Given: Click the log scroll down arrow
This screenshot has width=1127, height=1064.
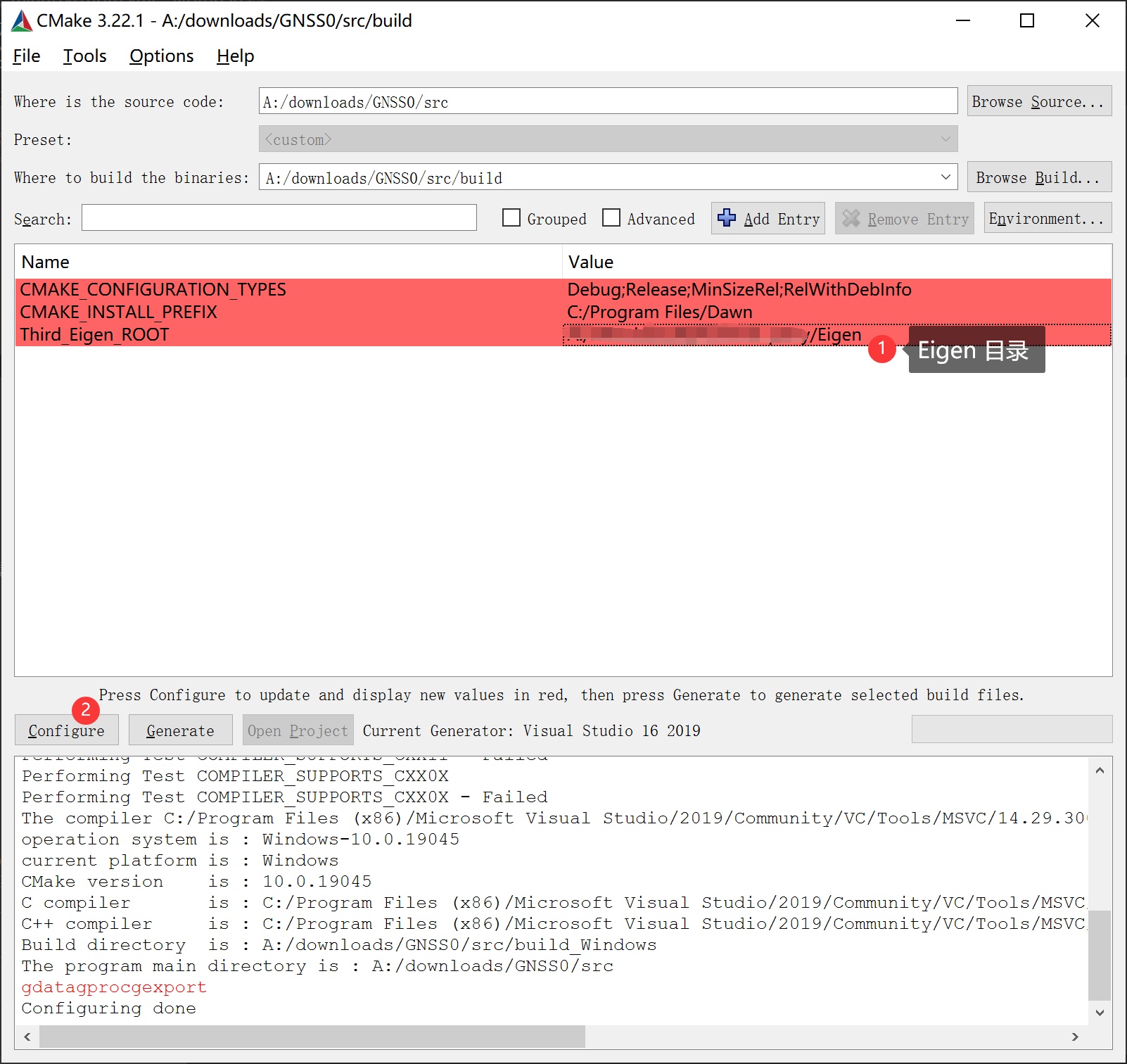Looking at the screenshot, I should (x=1100, y=1013).
